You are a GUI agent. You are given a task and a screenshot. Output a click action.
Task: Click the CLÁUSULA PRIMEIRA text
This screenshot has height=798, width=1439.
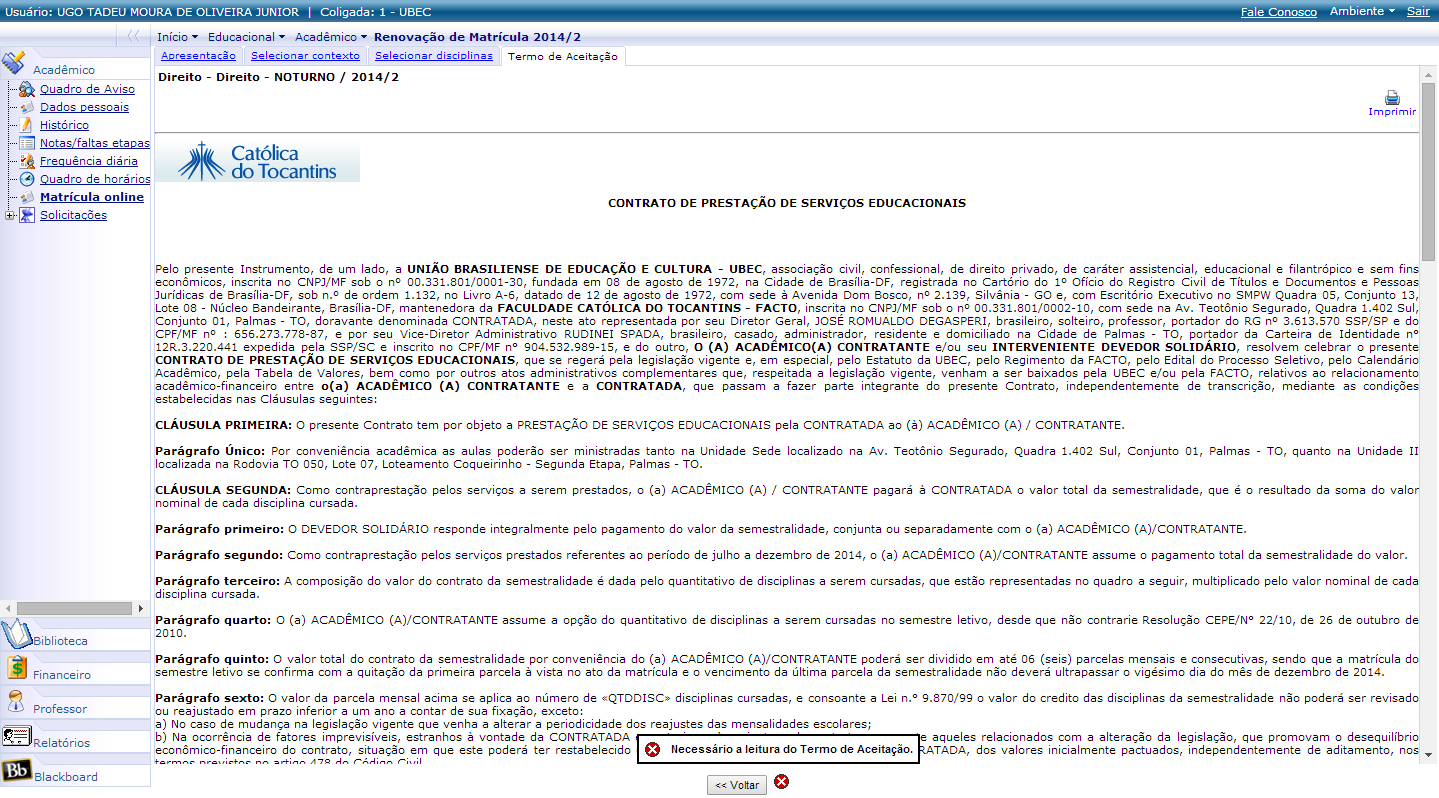click(x=224, y=424)
